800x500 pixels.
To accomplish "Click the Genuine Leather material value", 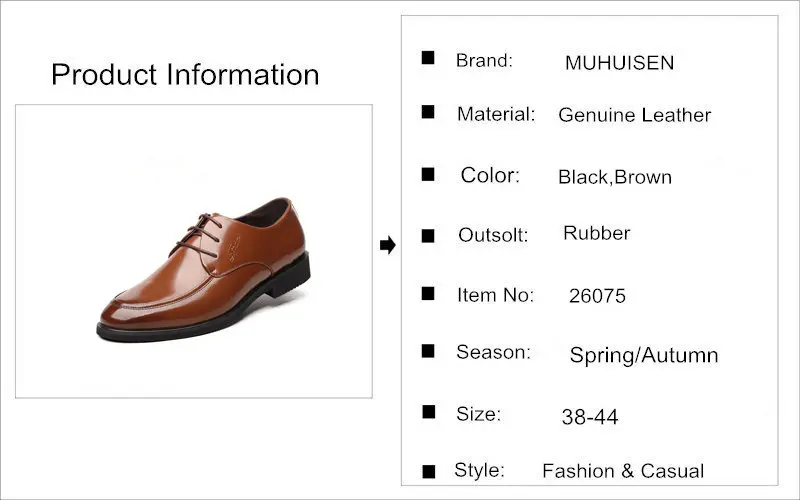I will coord(634,115).
